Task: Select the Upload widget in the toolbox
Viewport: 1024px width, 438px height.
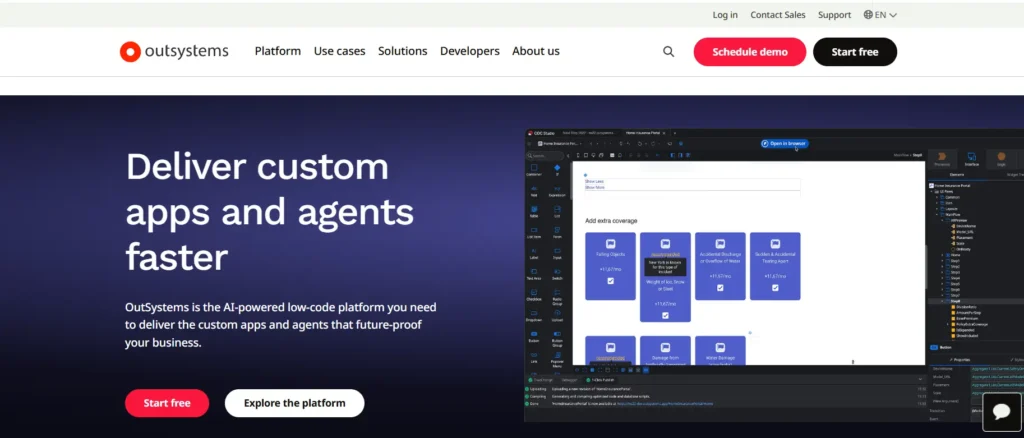Action: point(557,316)
